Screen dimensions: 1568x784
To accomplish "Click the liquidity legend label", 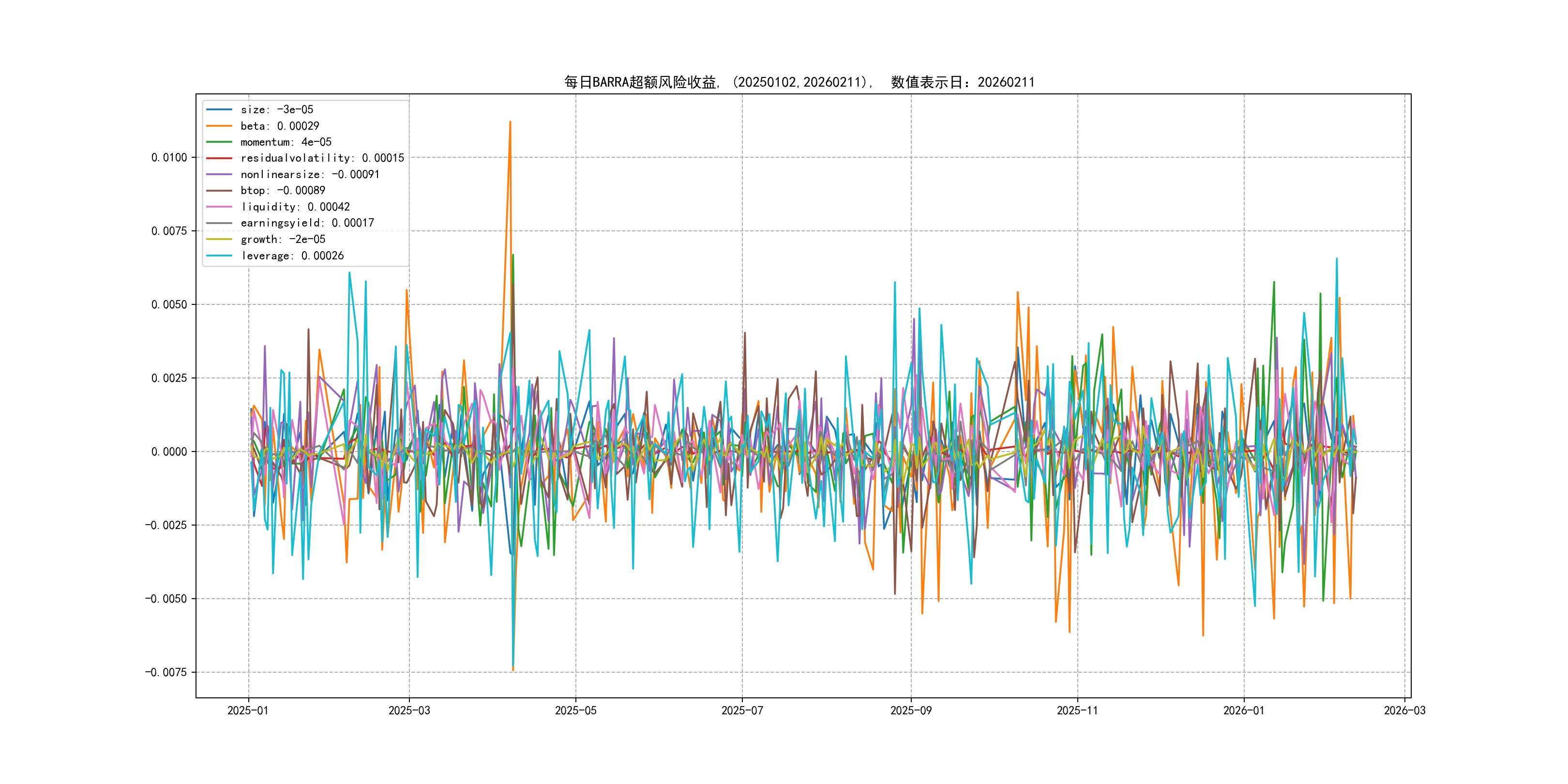I will 295,207.
